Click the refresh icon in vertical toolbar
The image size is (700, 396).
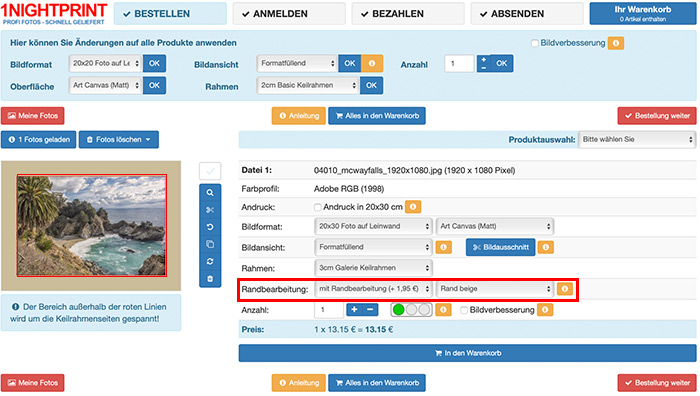(x=210, y=262)
